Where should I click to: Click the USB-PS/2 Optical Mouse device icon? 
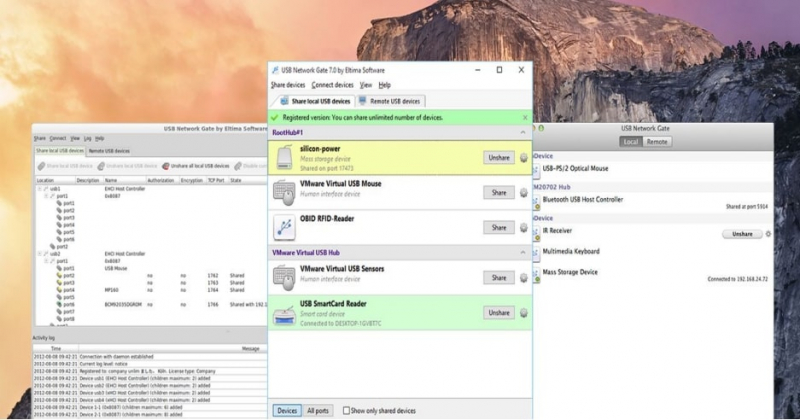pos(536,170)
